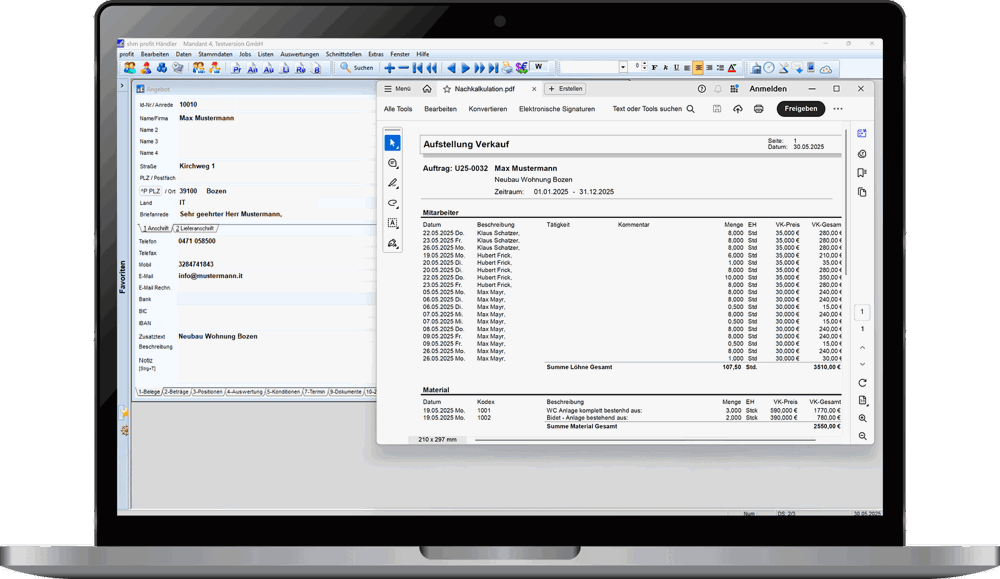Rotate the PDF page with the rotate icon
The image size is (1000, 579).
point(862,383)
